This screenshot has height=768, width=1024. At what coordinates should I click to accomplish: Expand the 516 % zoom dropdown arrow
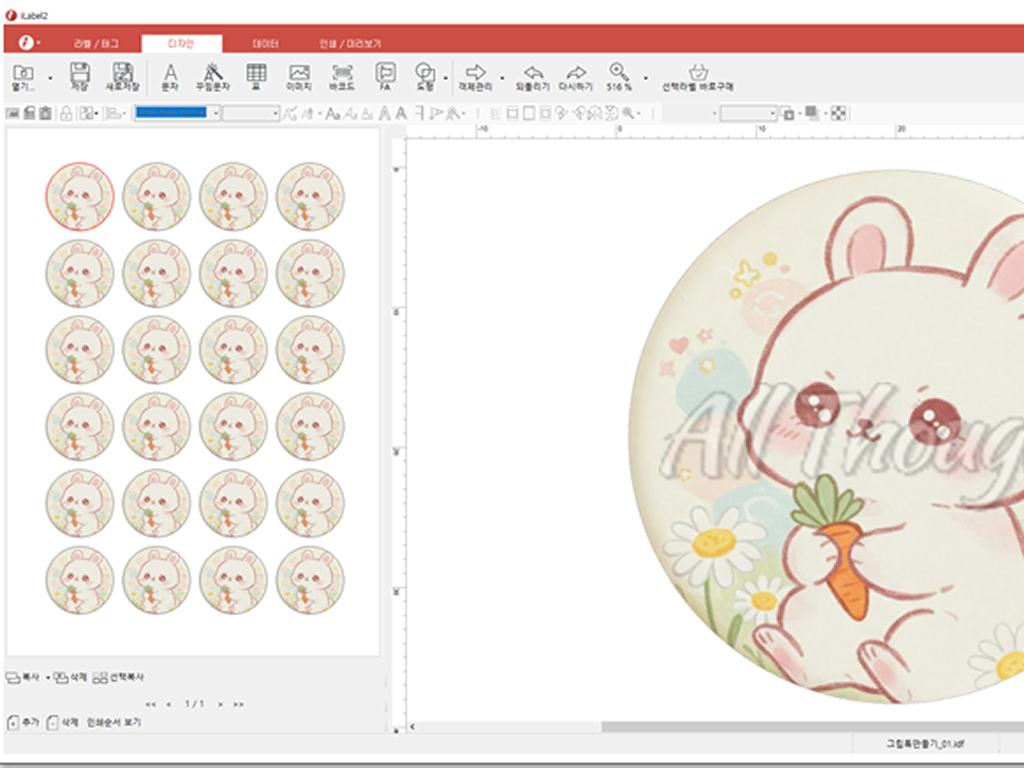(x=645, y=77)
